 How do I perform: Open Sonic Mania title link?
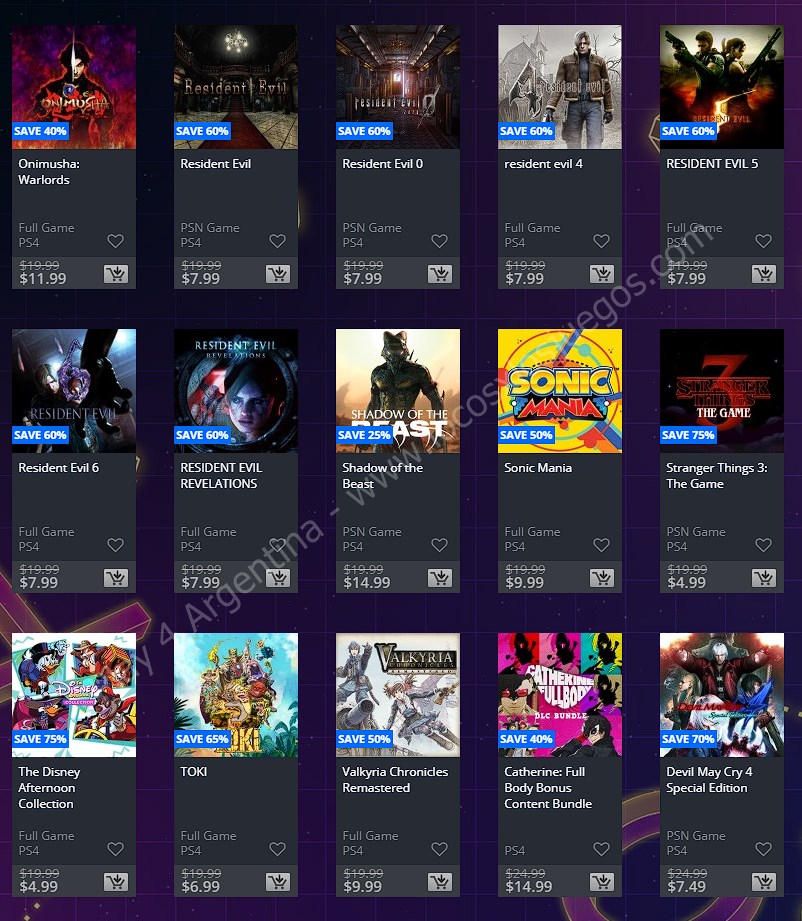tap(538, 468)
